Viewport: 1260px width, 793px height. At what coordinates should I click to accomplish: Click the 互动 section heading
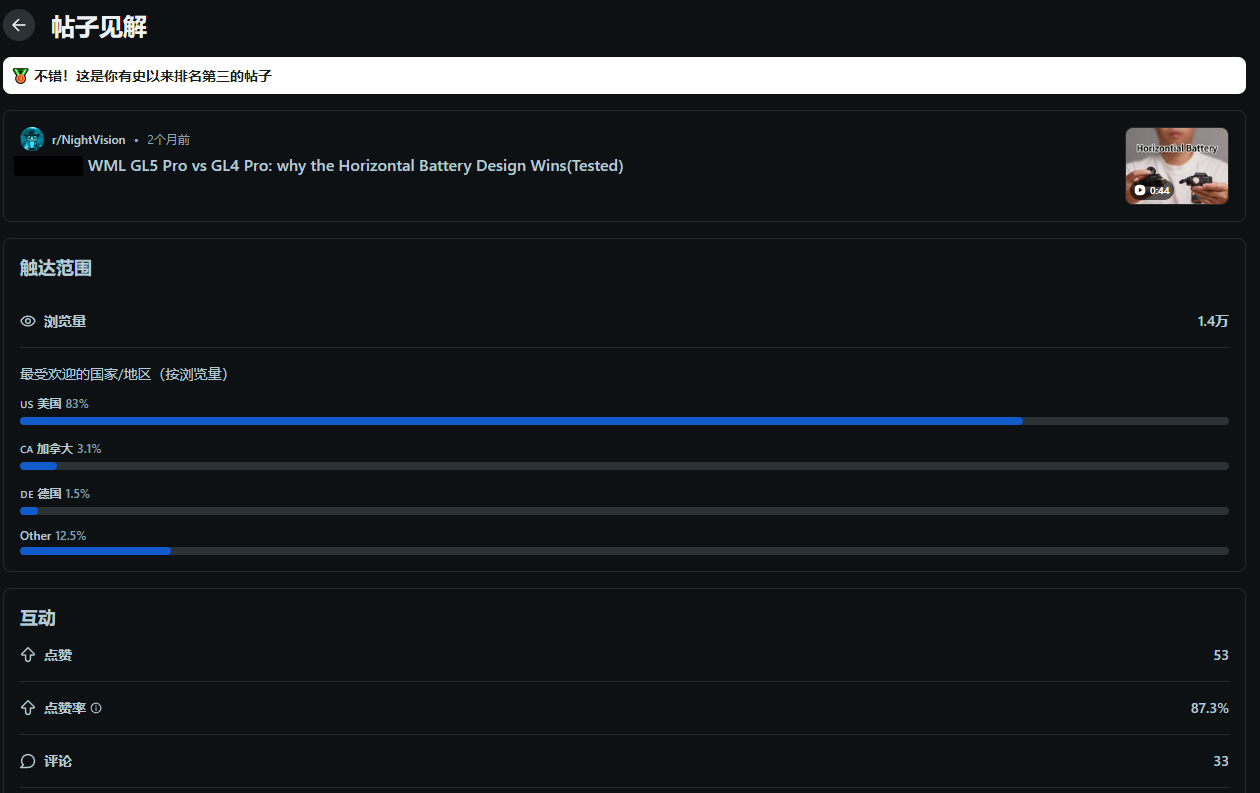click(x=38, y=618)
